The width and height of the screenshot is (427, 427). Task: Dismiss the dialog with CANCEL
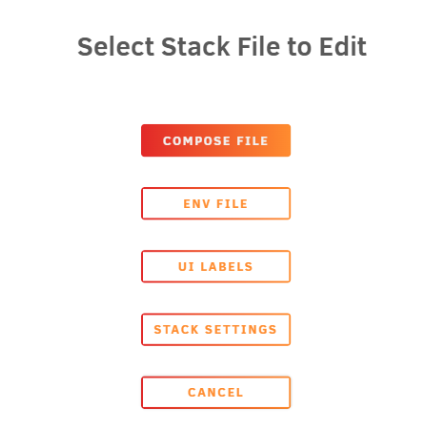pyautogui.click(x=216, y=392)
